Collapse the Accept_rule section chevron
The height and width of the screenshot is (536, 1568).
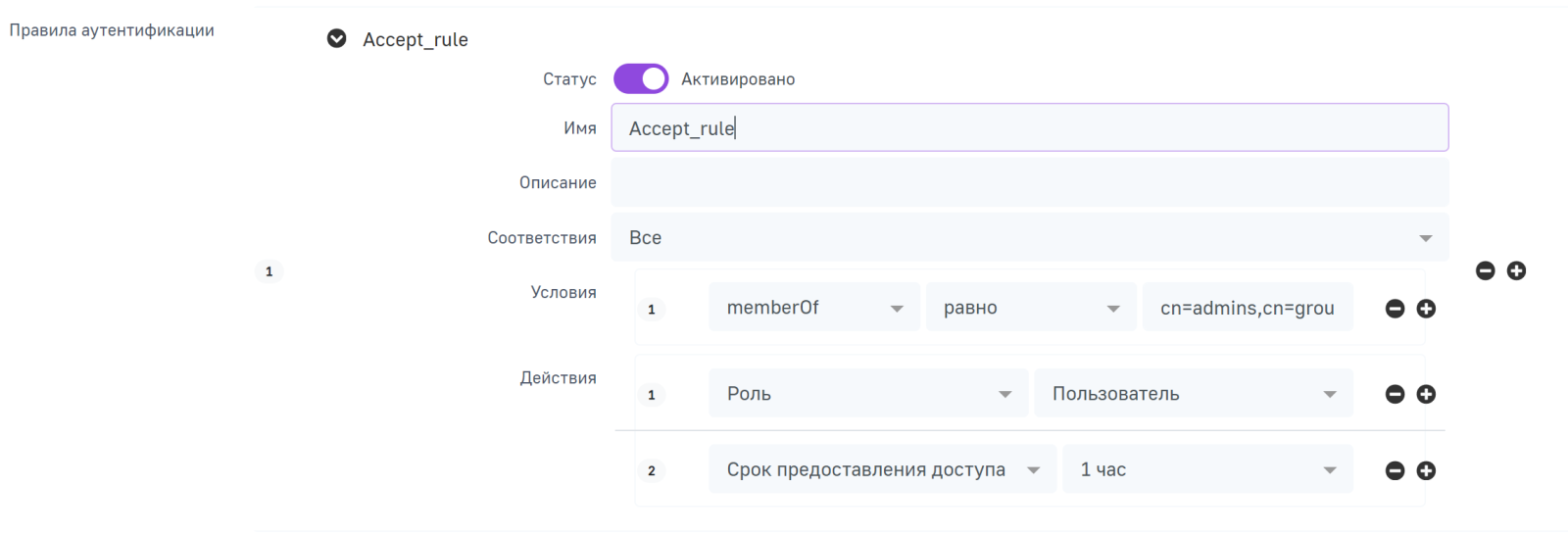tap(336, 39)
